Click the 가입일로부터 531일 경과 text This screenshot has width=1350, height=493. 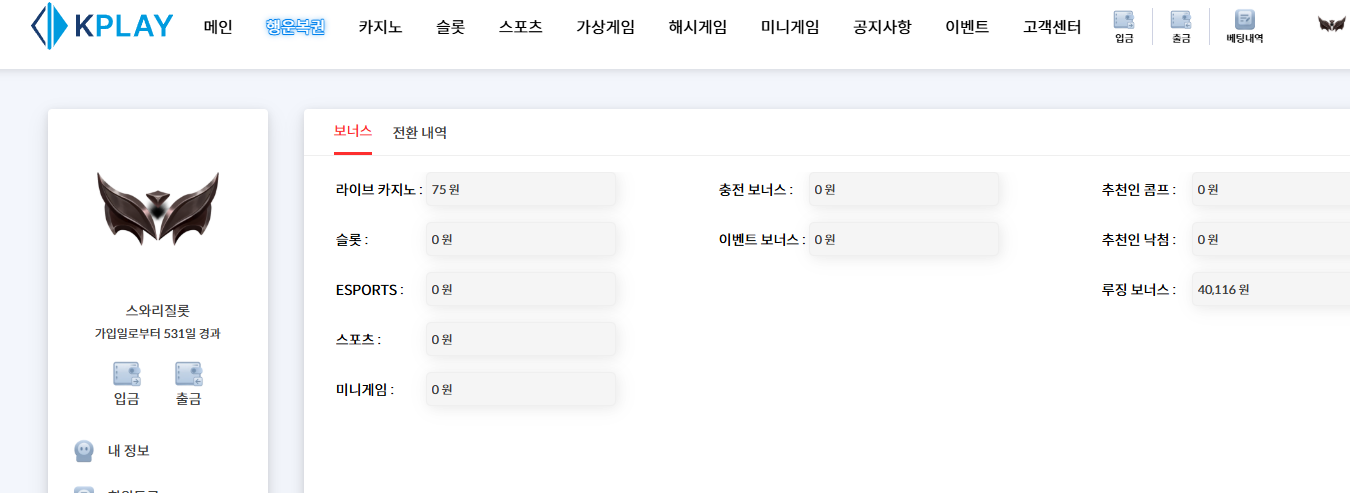coord(158,333)
